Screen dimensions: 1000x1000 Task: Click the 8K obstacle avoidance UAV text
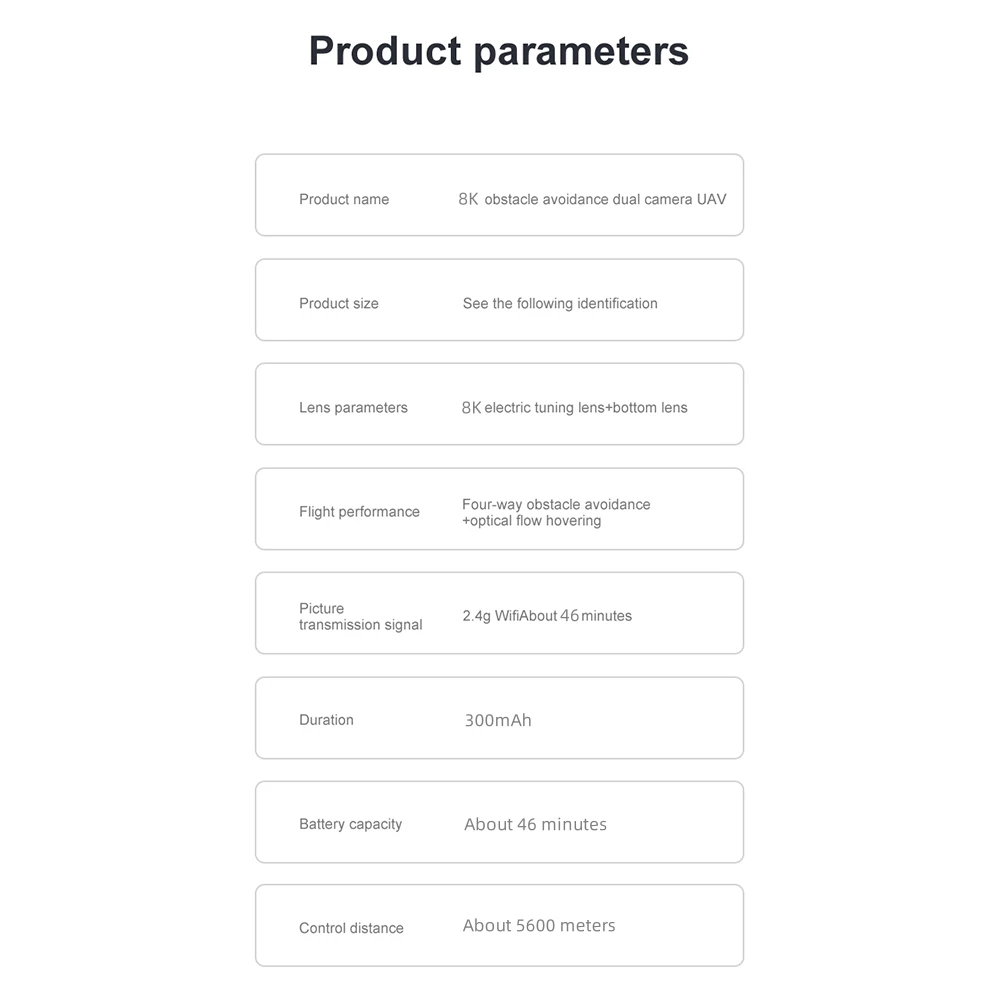(x=592, y=200)
